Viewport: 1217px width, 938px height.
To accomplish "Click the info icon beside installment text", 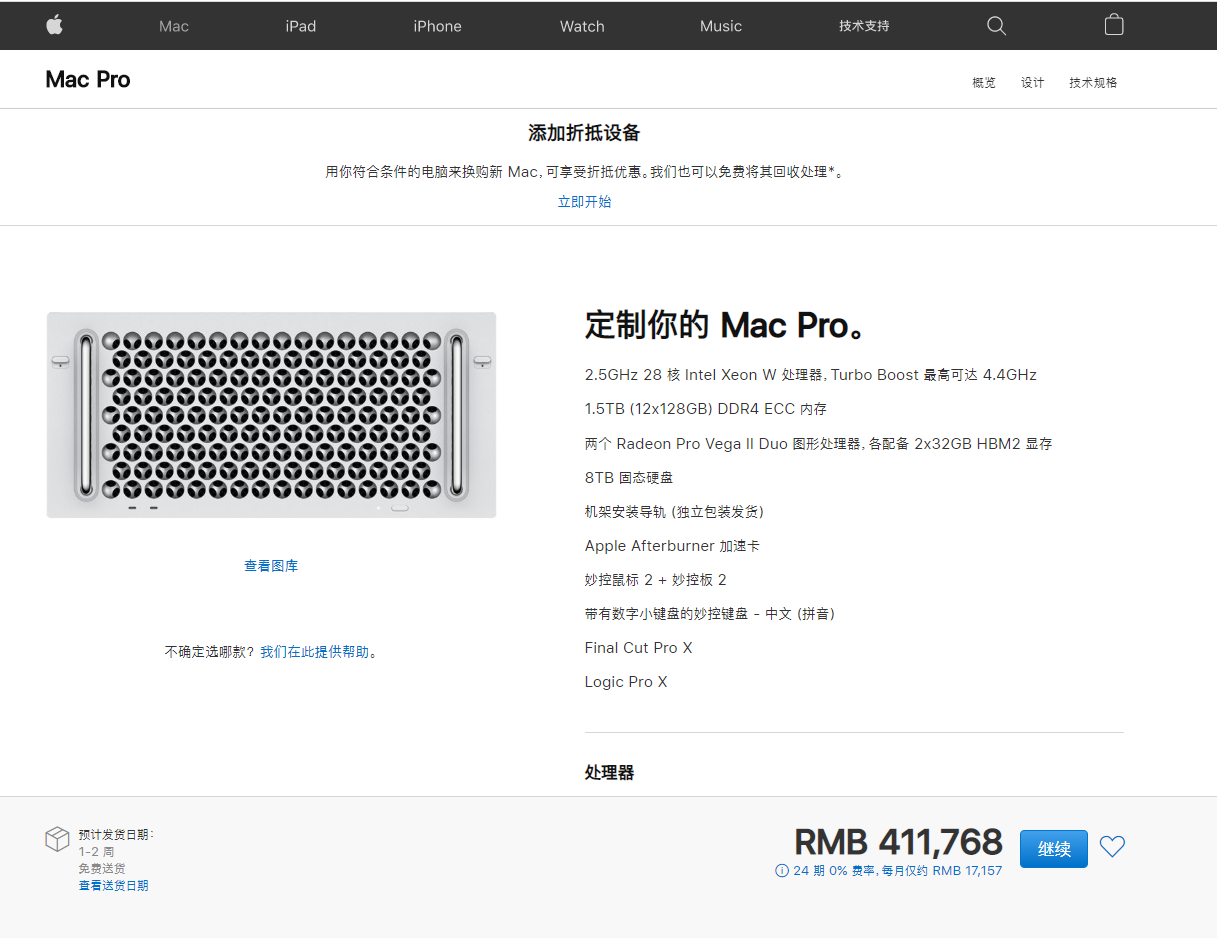I will coord(782,871).
